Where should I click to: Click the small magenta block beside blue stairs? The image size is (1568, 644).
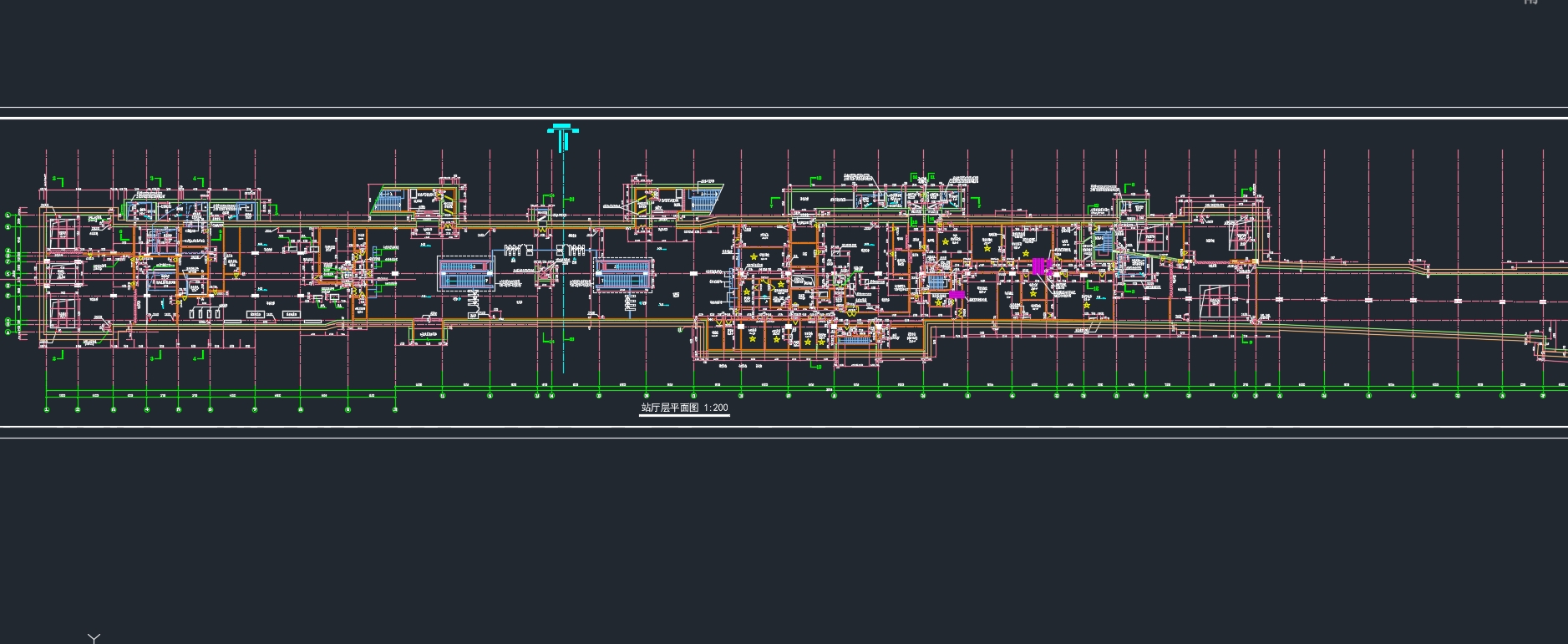coord(956,295)
